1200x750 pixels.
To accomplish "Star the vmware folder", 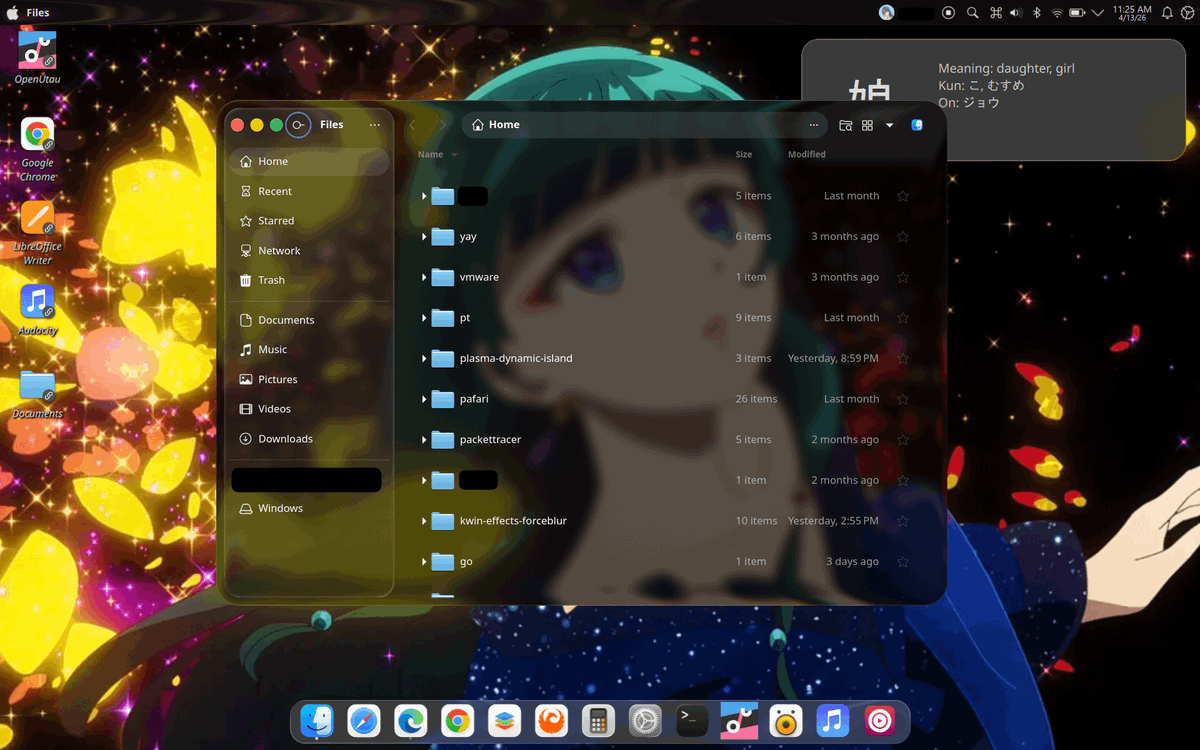I will [903, 277].
